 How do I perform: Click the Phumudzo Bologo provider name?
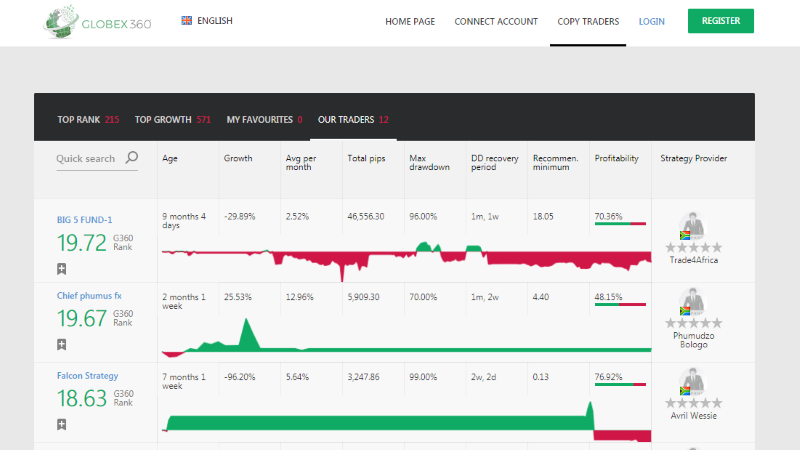pyautogui.click(x=693, y=340)
